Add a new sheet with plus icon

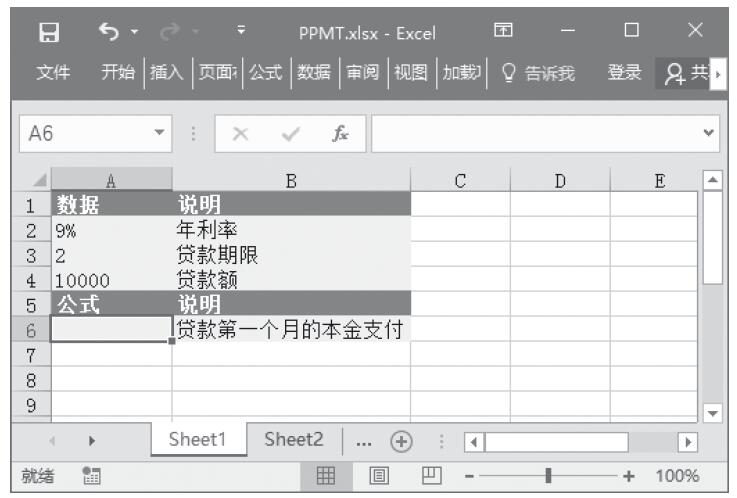tap(402, 441)
